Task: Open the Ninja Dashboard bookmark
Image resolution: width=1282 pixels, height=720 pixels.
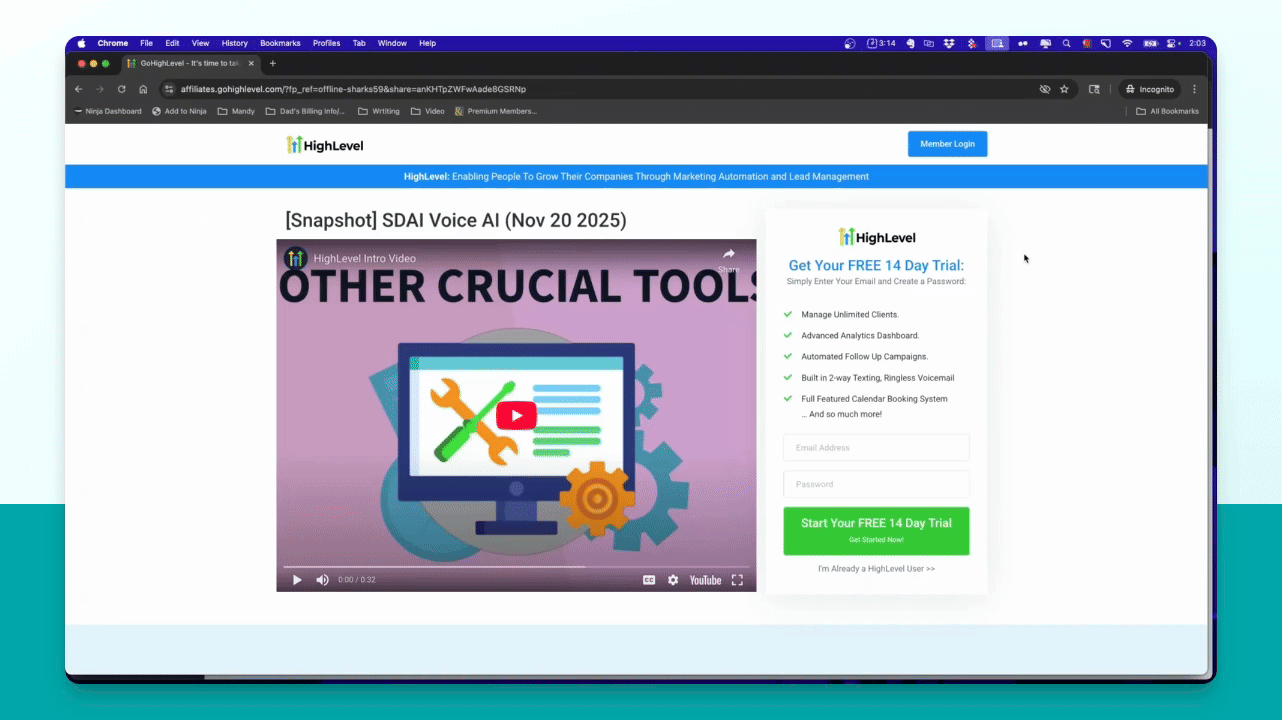Action: (108, 111)
